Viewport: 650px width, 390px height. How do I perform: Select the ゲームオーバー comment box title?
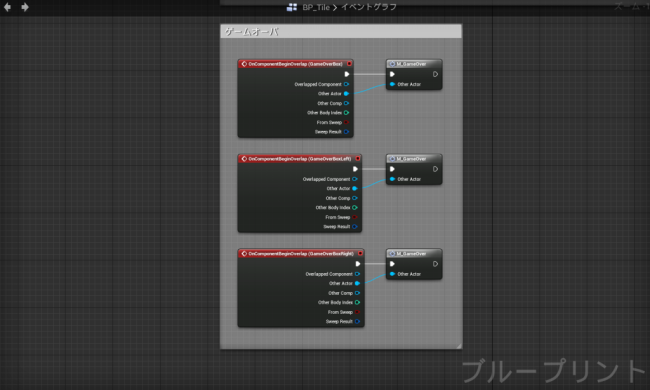point(252,31)
